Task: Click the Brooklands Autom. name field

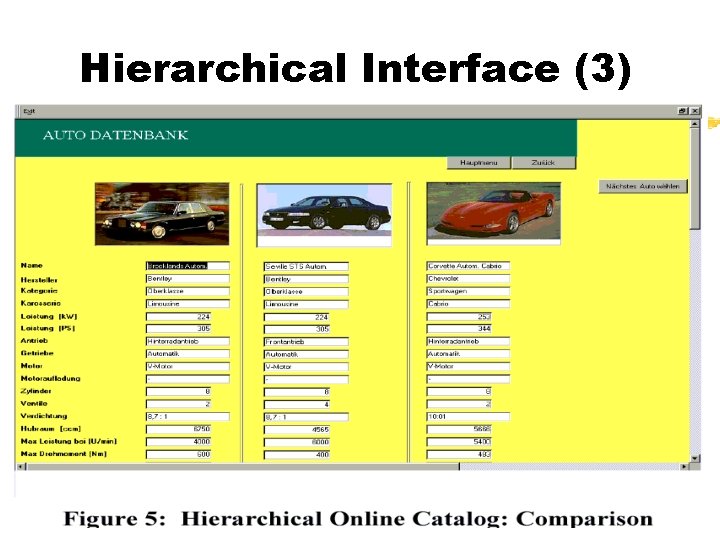Action: coord(187,266)
